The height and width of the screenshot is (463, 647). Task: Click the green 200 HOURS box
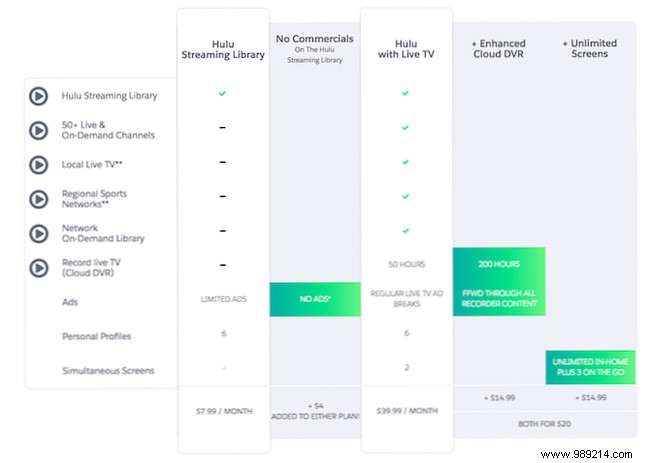499,282
